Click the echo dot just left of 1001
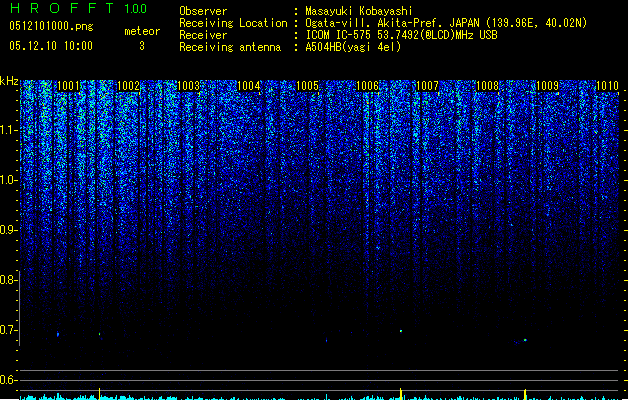The width and height of the screenshot is (629, 400). pyautogui.click(x=58, y=334)
